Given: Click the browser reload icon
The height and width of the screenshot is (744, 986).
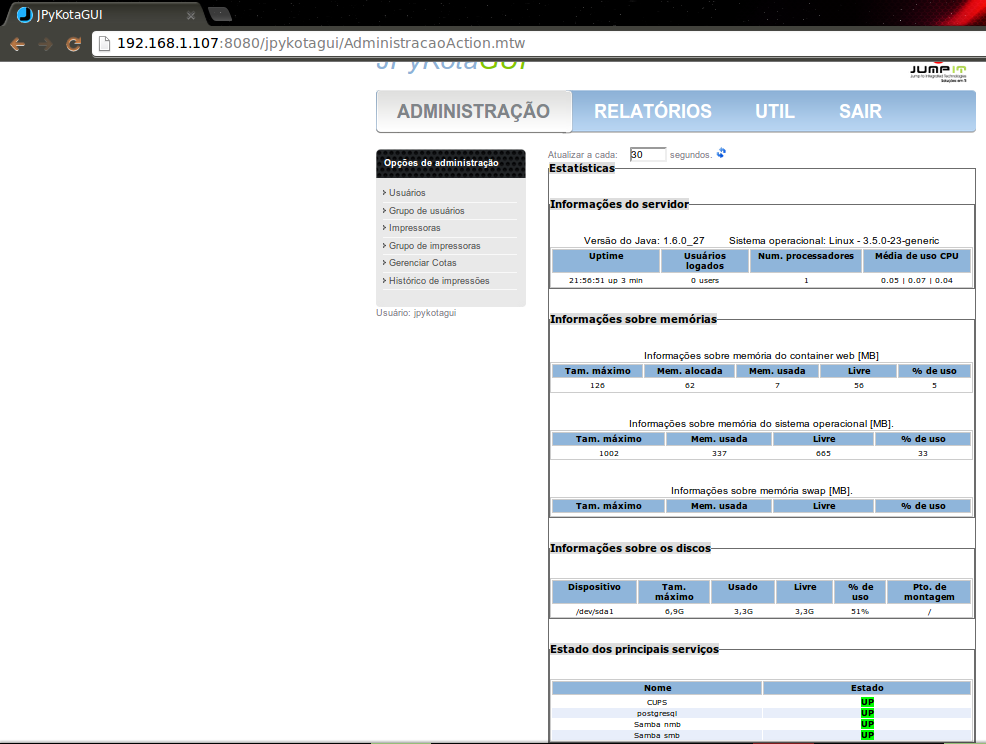Looking at the screenshot, I should coord(72,44).
